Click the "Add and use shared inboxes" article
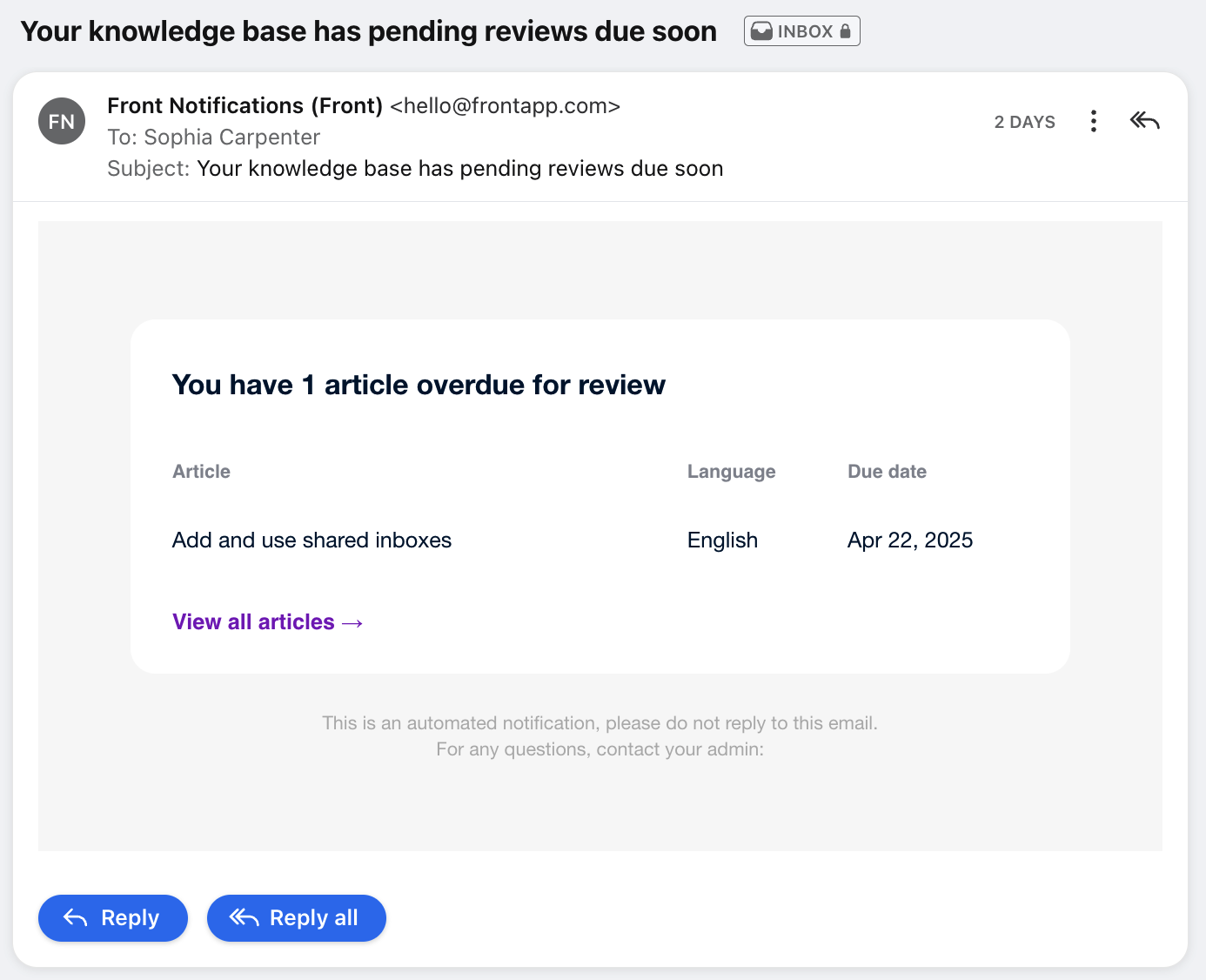This screenshot has width=1206, height=980. [x=312, y=540]
